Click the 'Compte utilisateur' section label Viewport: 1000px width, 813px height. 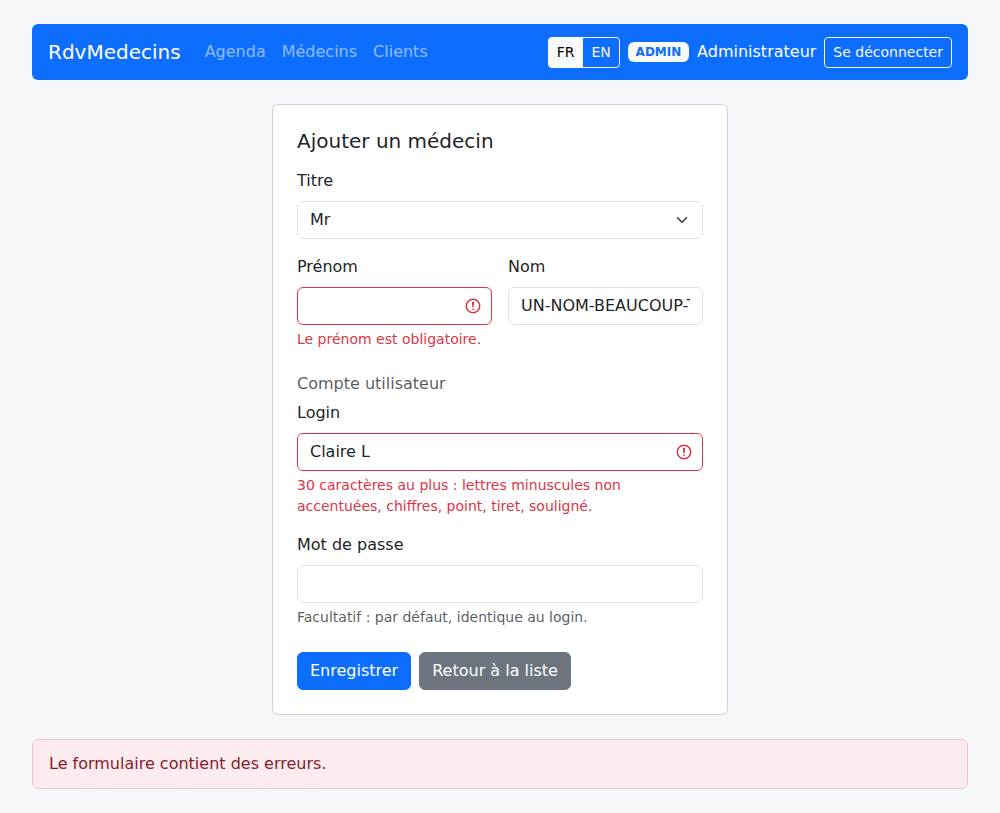pyautogui.click(x=371, y=383)
